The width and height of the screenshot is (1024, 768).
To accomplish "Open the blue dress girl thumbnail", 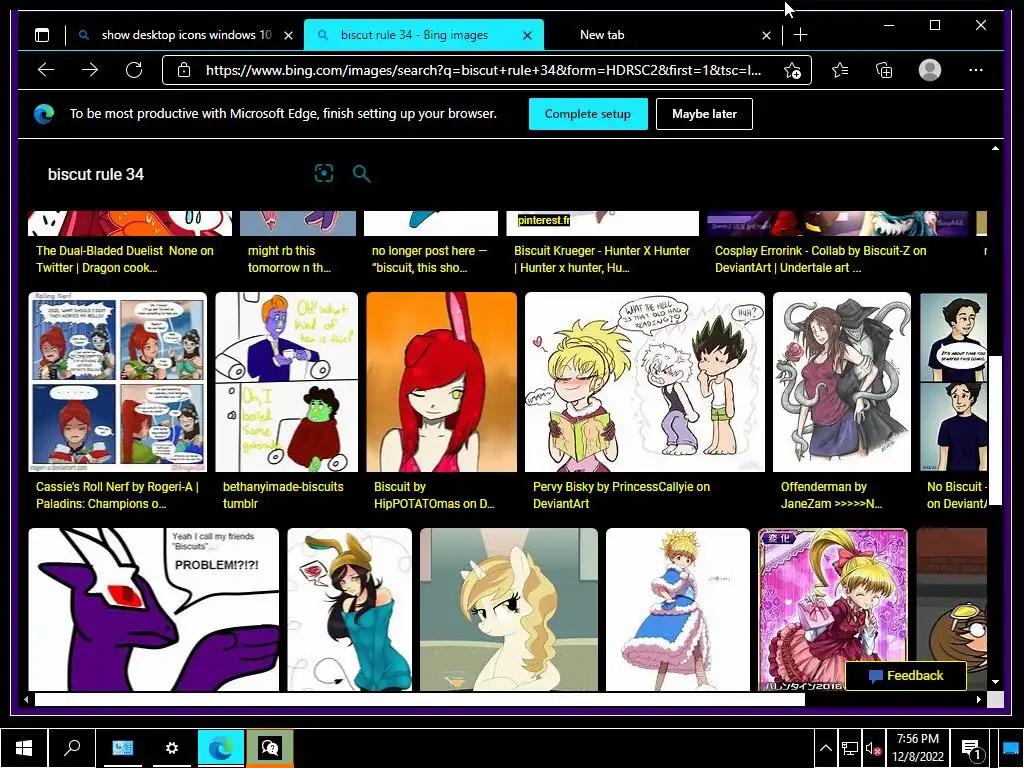I will [x=678, y=609].
